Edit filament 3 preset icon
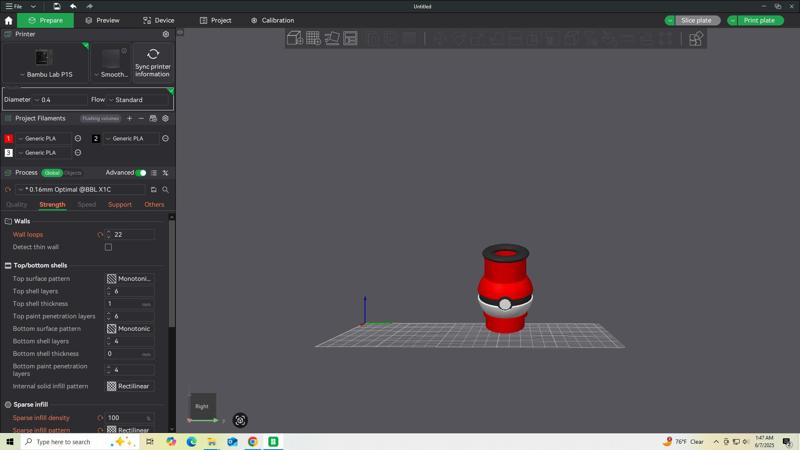This screenshot has width=800, height=450. pos(78,153)
